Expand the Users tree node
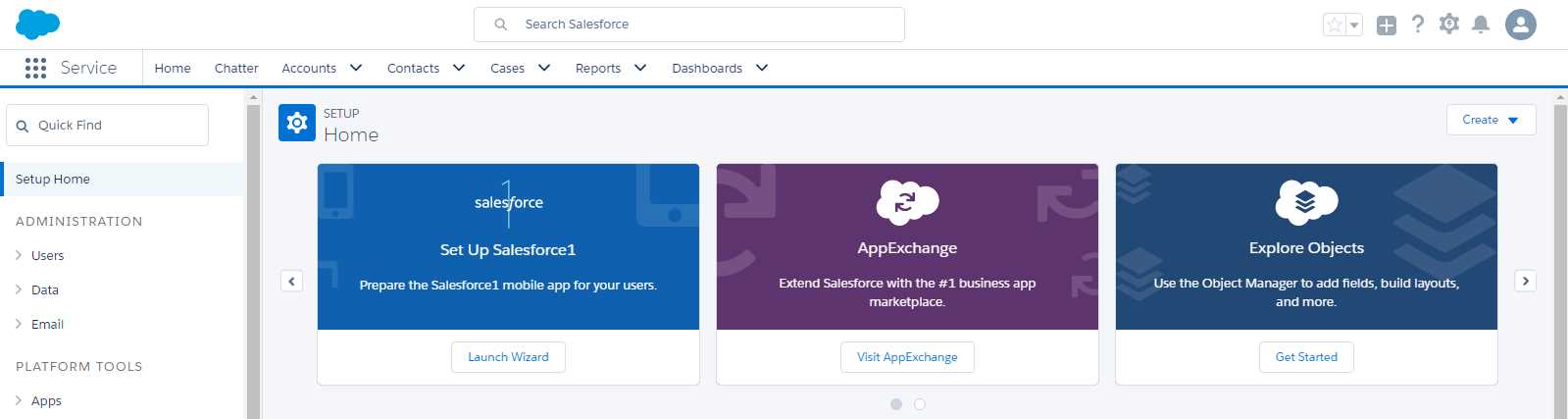Screen dimensions: 1568x419 pyautogui.click(x=19, y=255)
